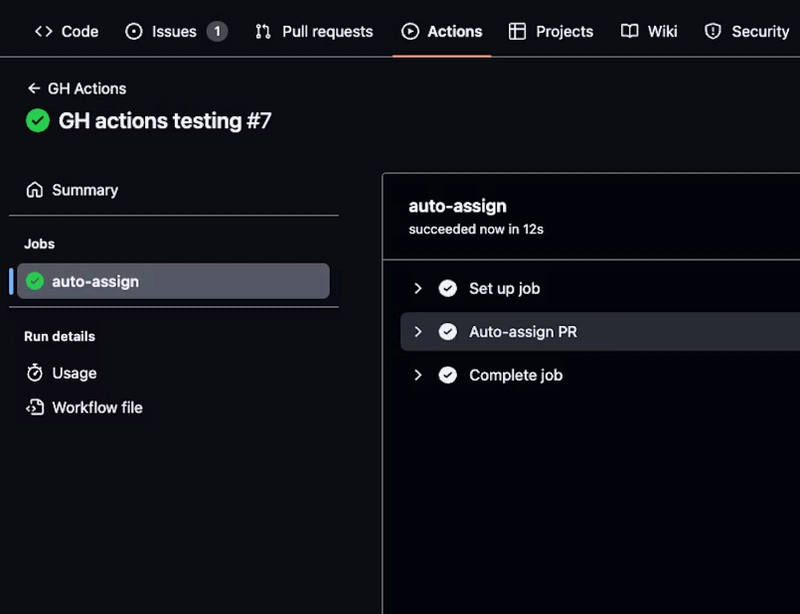Expand the Auto-assign PR step

coord(418,332)
